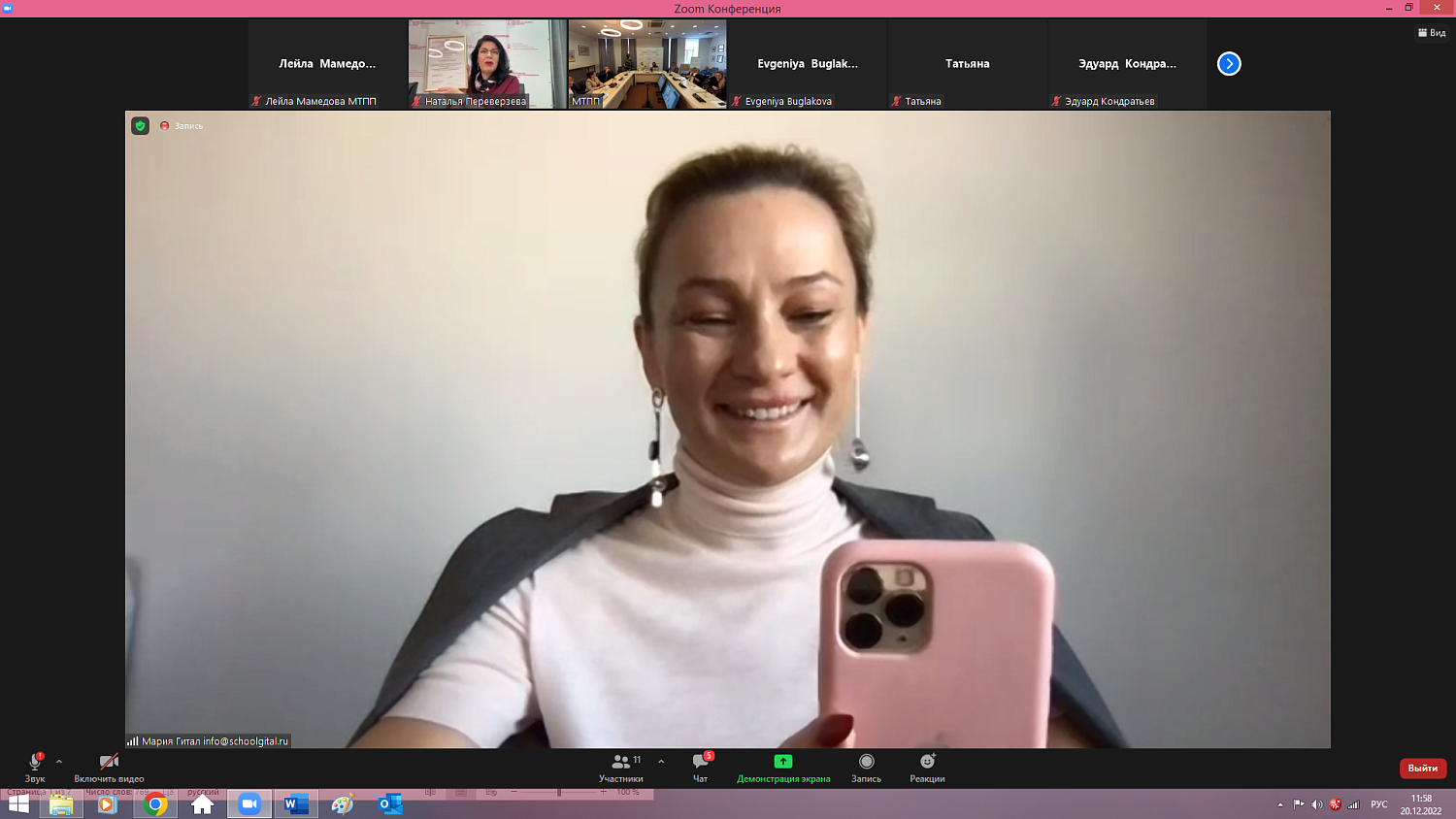Open the network signal tray icon
Image resolution: width=1456 pixels, height=819 pixels.
coord(1354,804)
